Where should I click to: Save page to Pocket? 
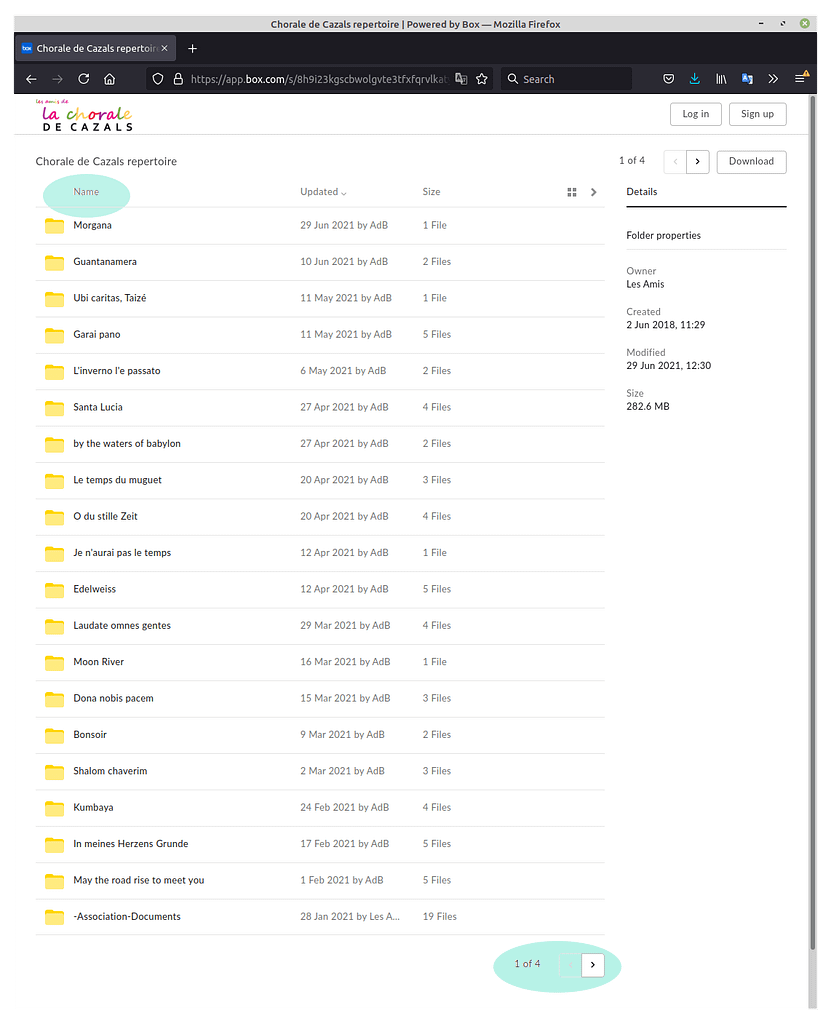[668, 79]
